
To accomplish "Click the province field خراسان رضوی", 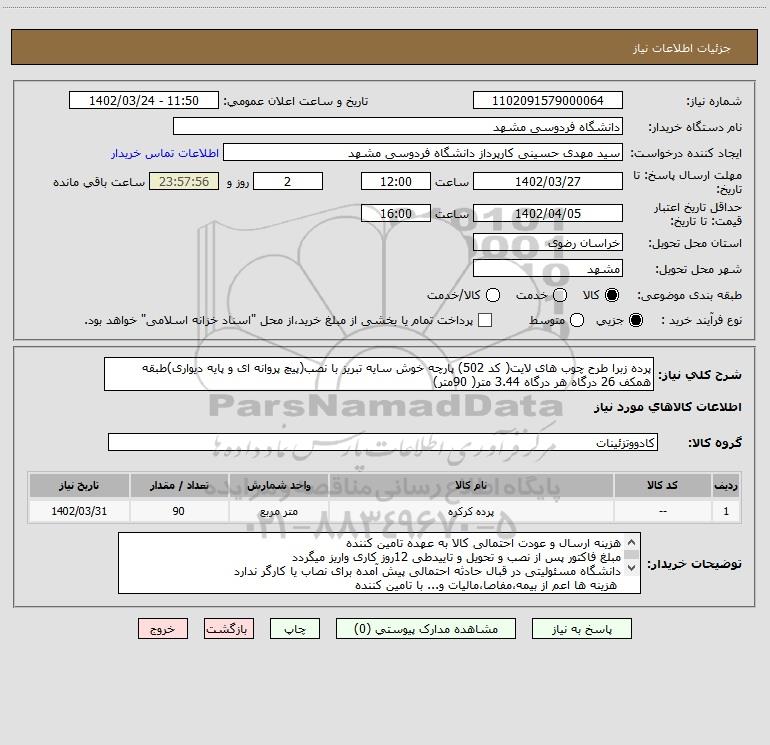I will (x=548, y=243).
